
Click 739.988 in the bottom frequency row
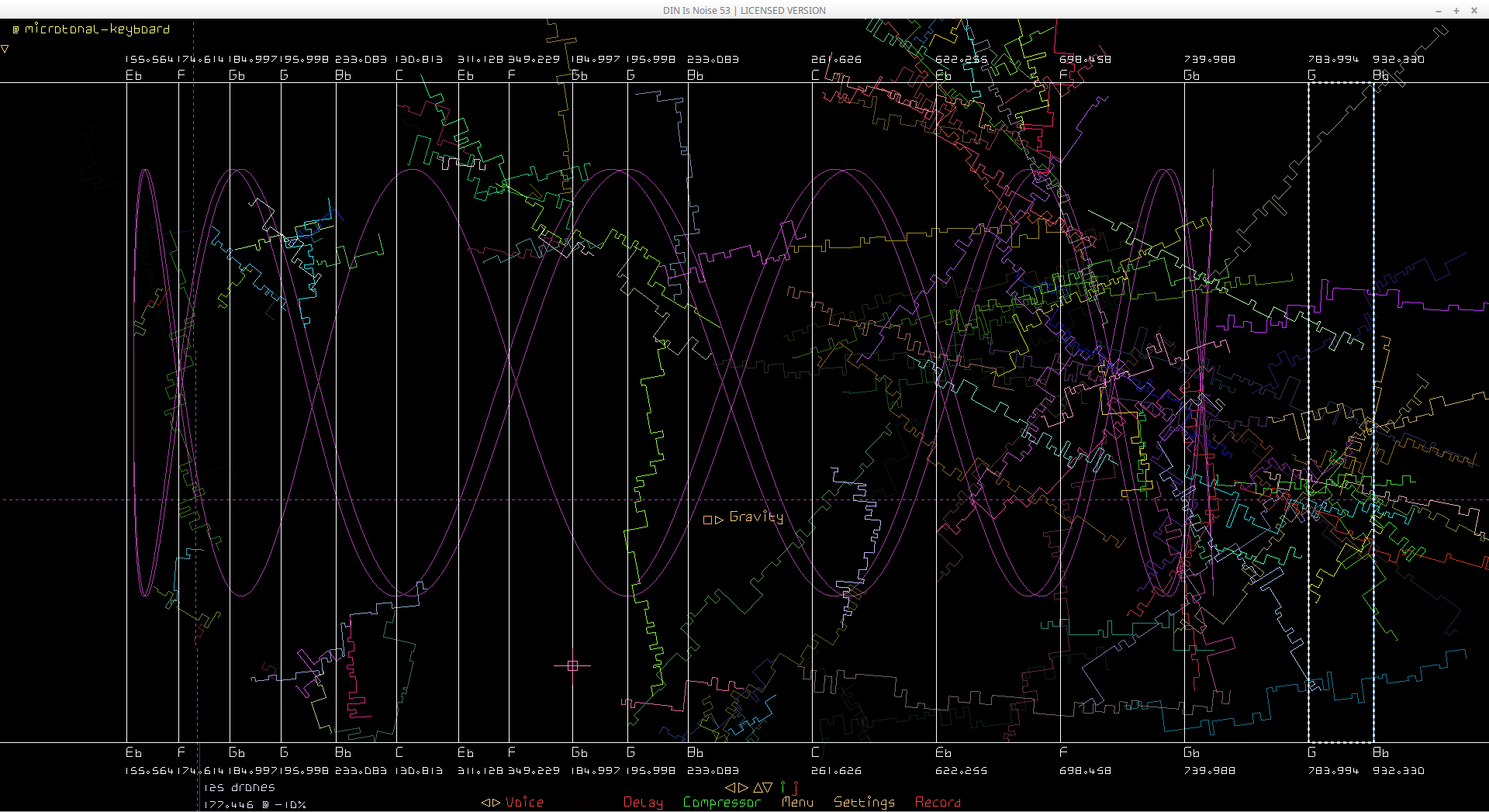[1209, 771]
